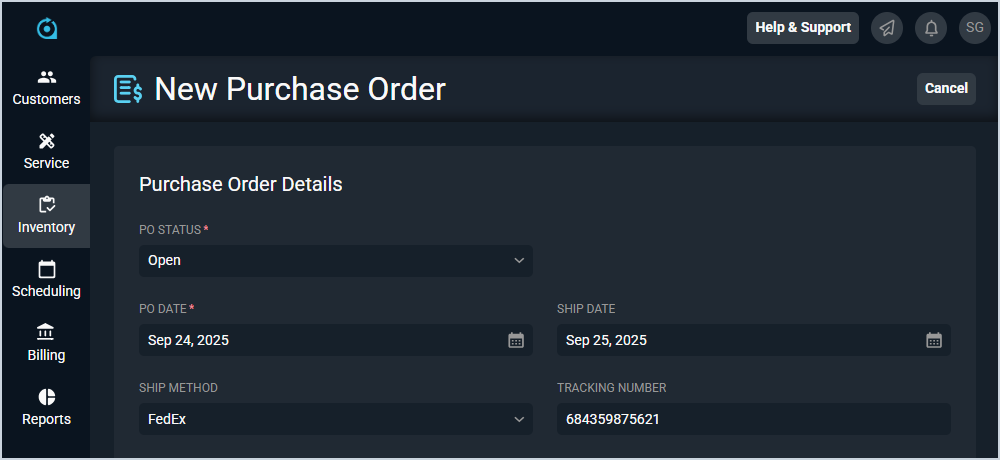Screen dimensions: 1000x460
Task: Open the SG user avatar menu
Action: [x=974, y=28]
